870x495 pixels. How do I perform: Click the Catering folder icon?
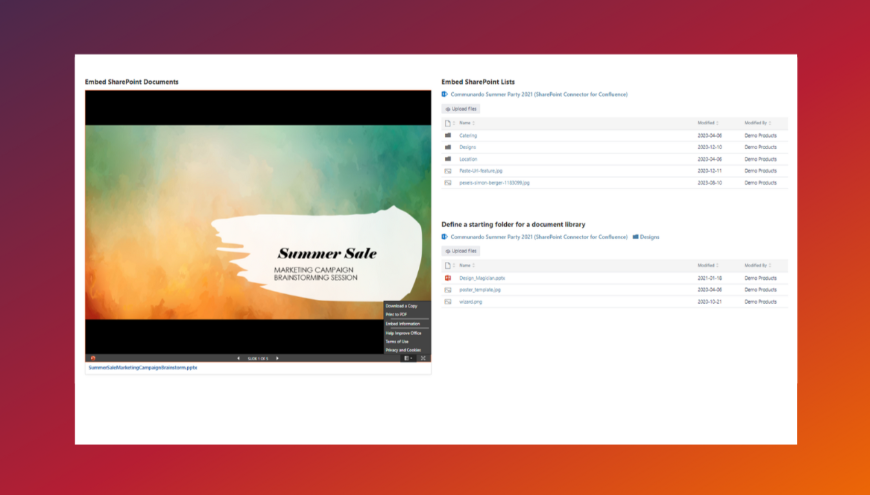448,135
